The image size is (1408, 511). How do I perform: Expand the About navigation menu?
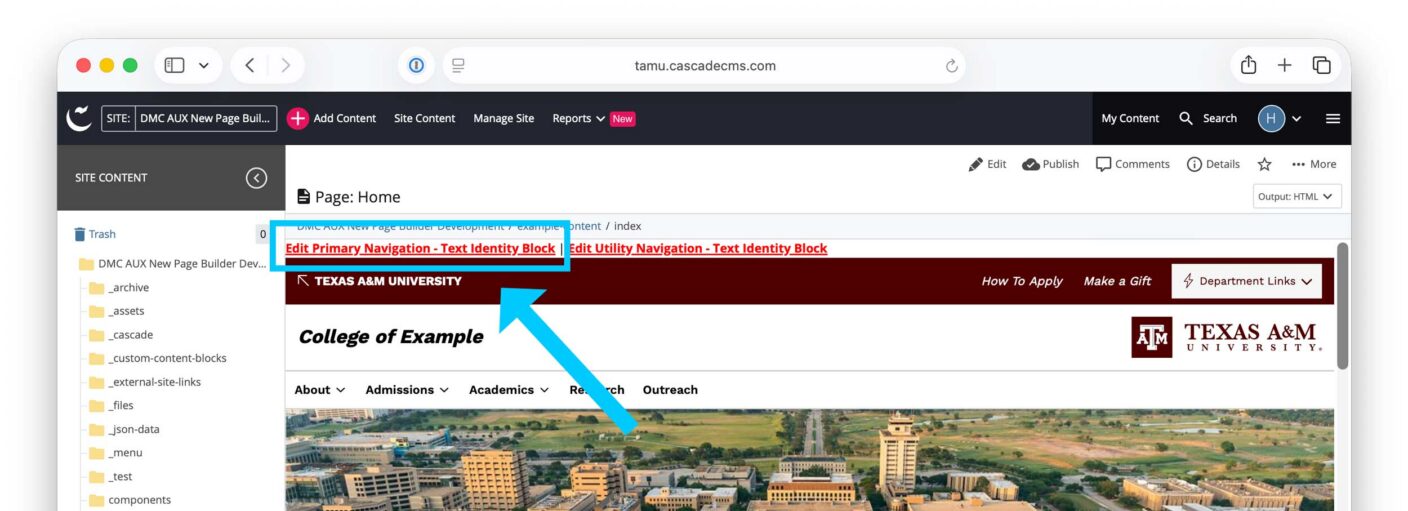coord(320,390)
